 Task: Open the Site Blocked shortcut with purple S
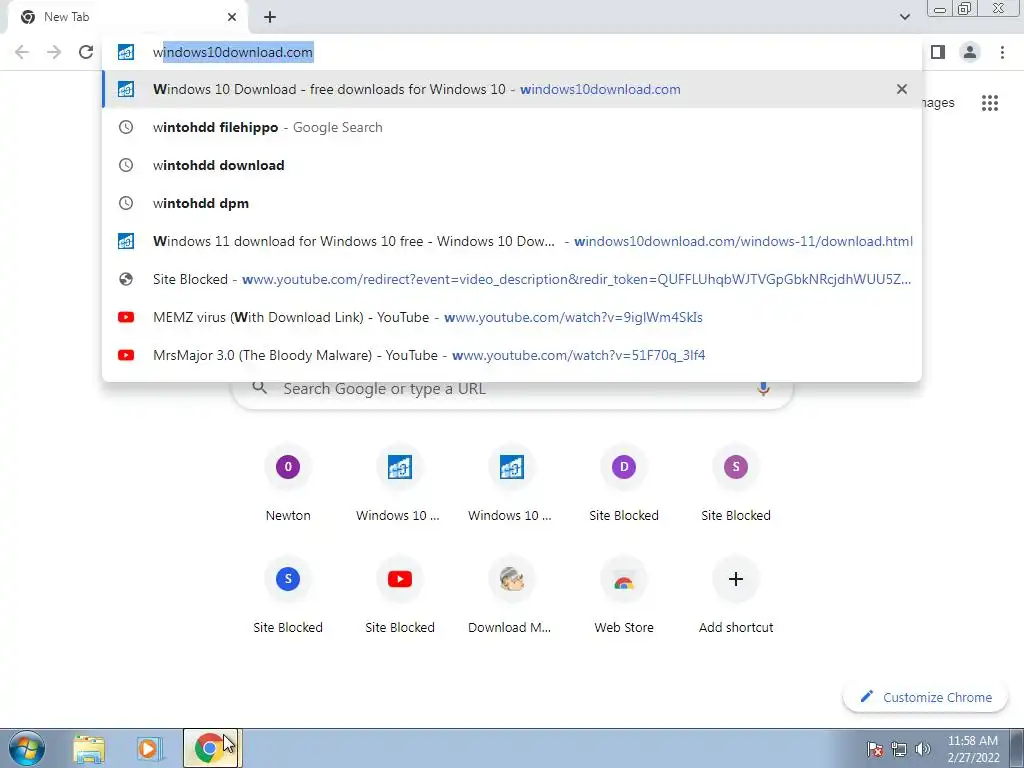point(736,484)
